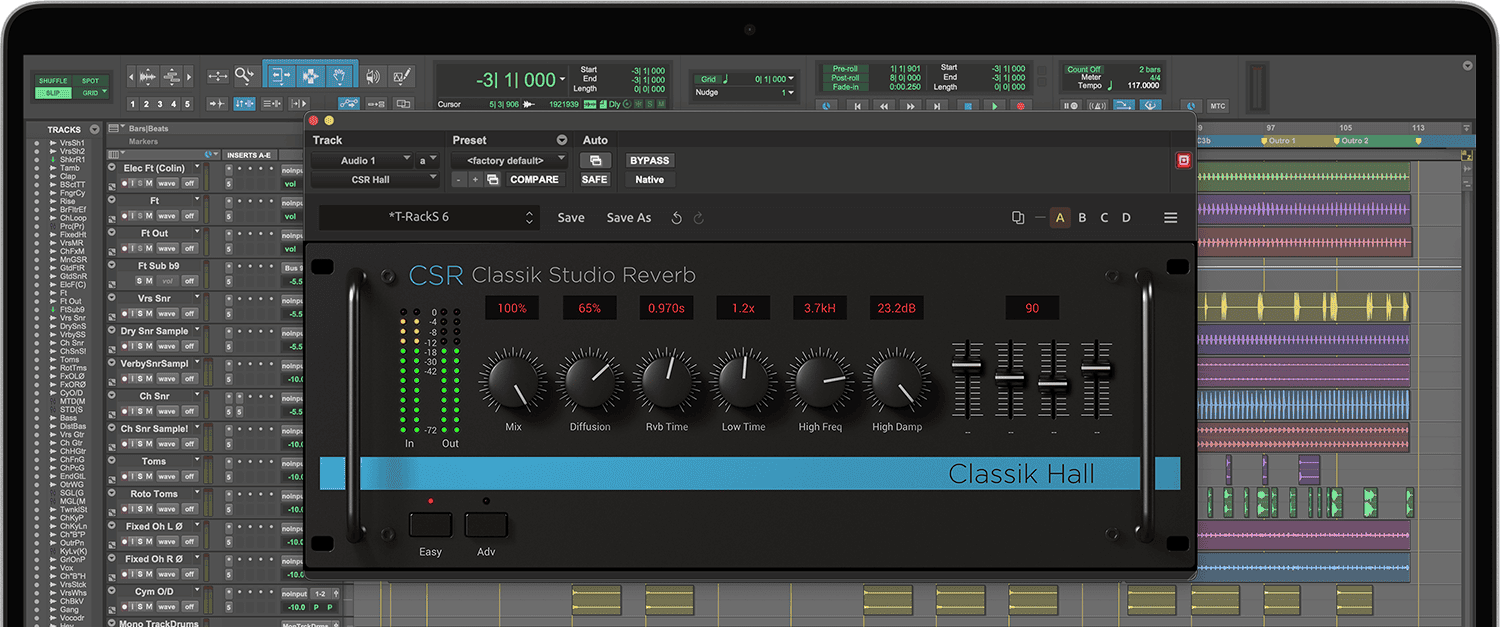The height and width of the screenshot is (627, 1500).
Task: Click the copy preset icon beside A
Action: pos(1018,218)
